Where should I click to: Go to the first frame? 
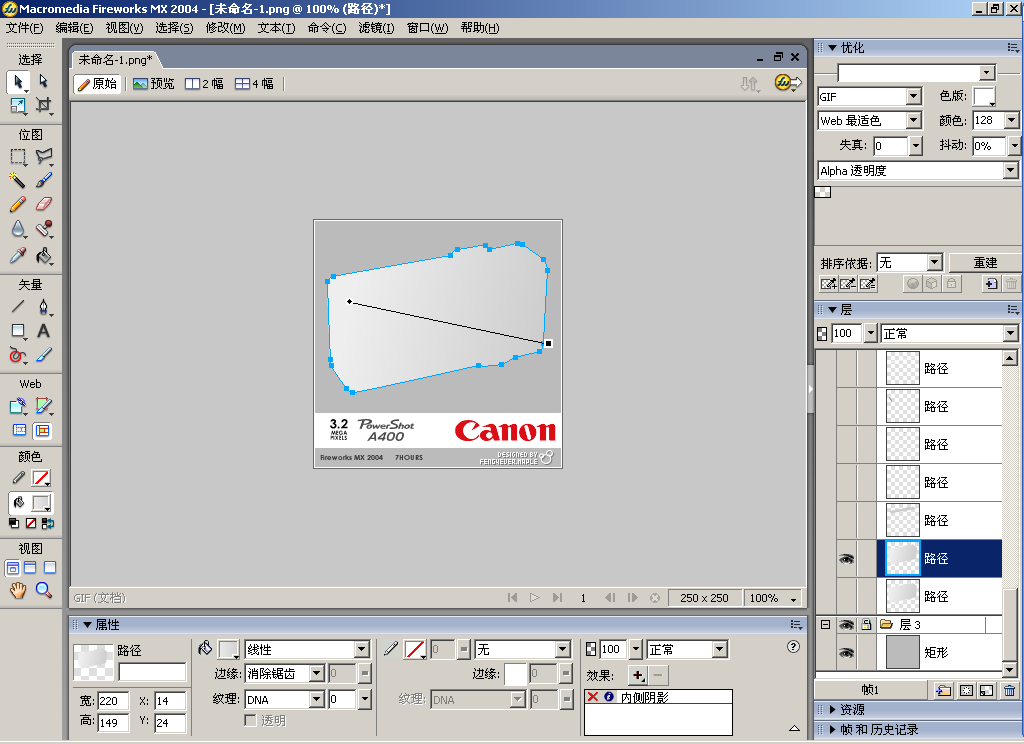(513, 598)
